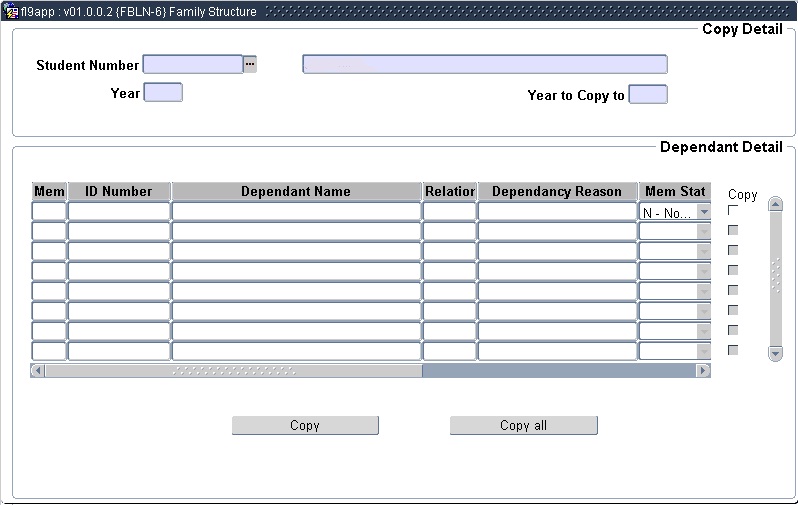Click the horizontal scrollbar right arrow
Screen dimensions: 798x505
tap(703, 371)
